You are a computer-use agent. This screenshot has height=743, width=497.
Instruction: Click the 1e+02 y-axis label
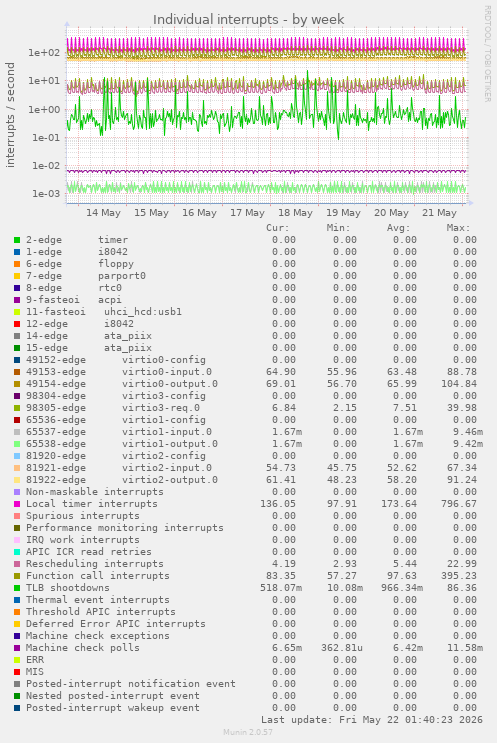[44, 53]
